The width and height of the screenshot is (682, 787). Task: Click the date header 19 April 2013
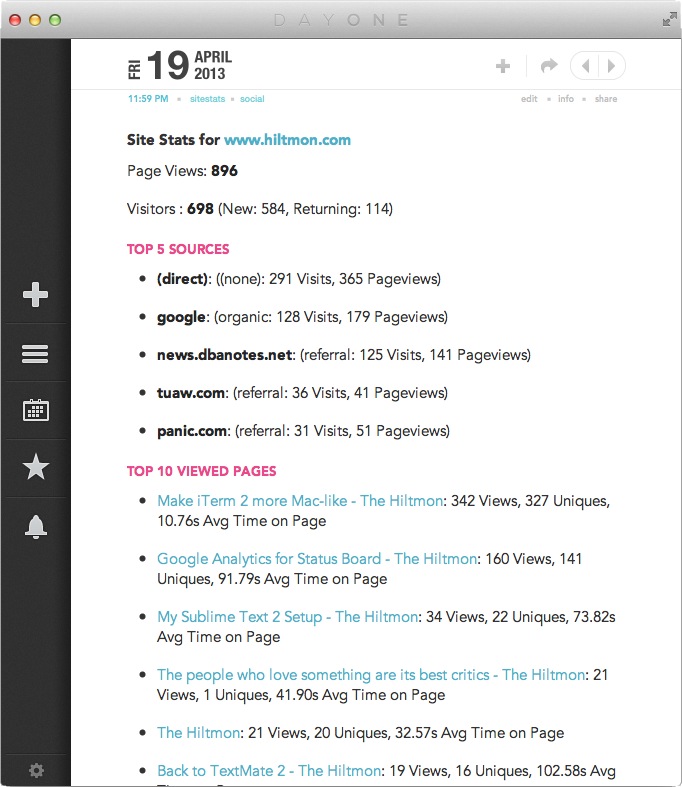pos(180,65)
